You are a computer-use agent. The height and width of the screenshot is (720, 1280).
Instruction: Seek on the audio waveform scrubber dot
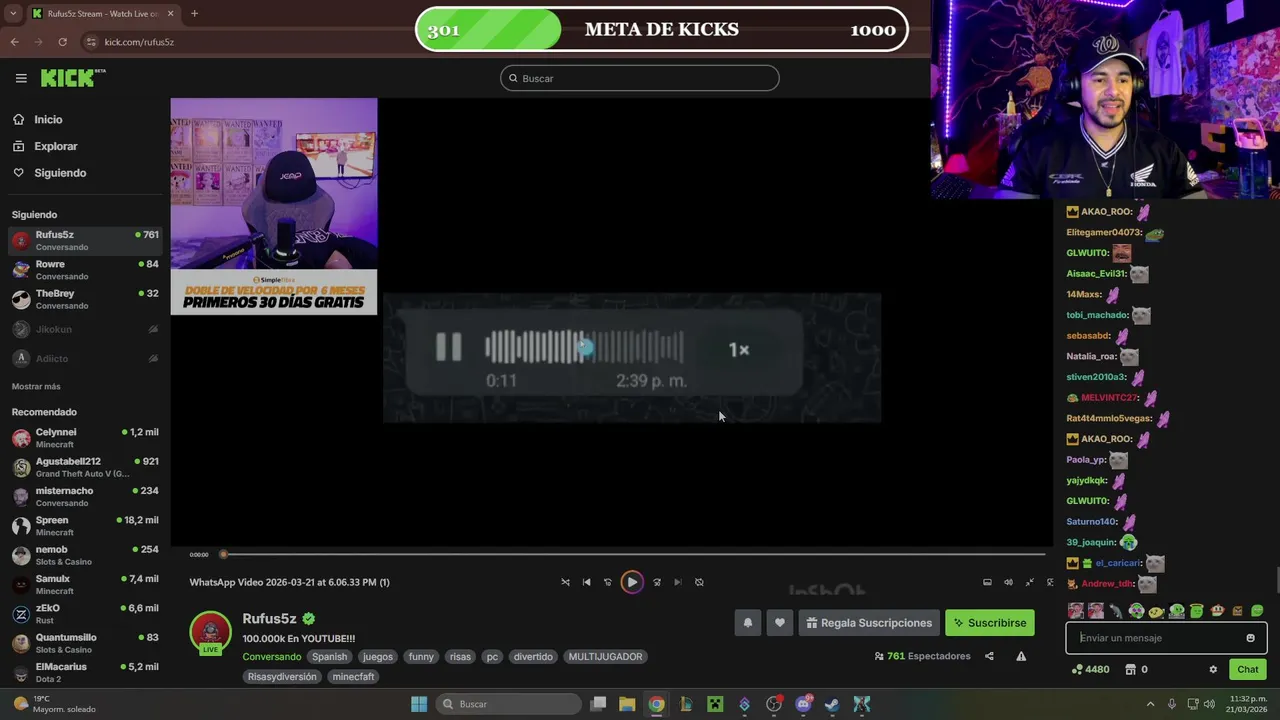tap(585, 347)
